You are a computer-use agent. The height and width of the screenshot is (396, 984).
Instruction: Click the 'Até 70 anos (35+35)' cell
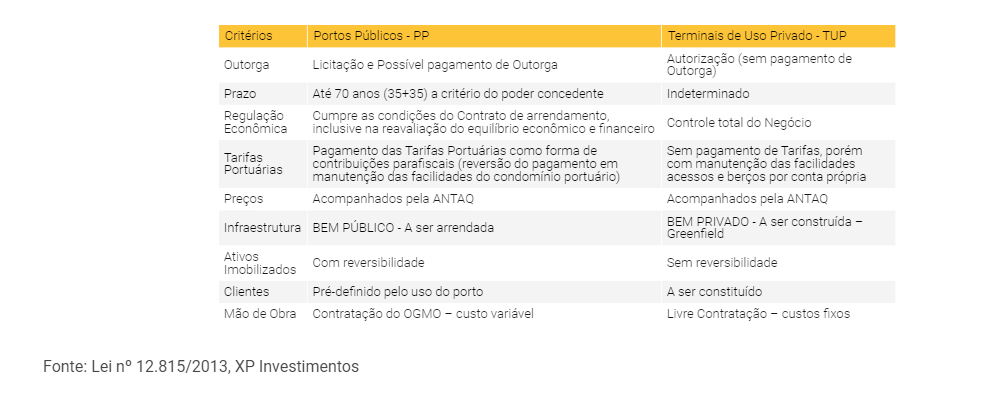(x=458, y=94)
